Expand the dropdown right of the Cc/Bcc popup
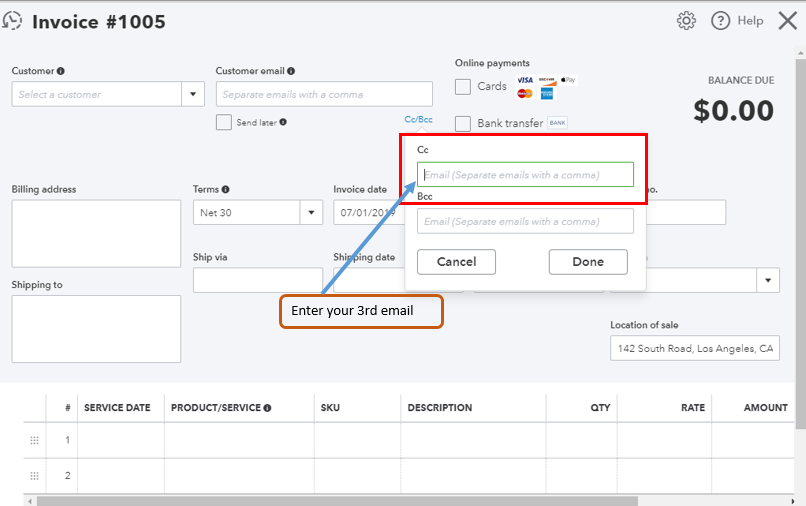This screenshot has height=506, width=806. click(x=768, y=280)
